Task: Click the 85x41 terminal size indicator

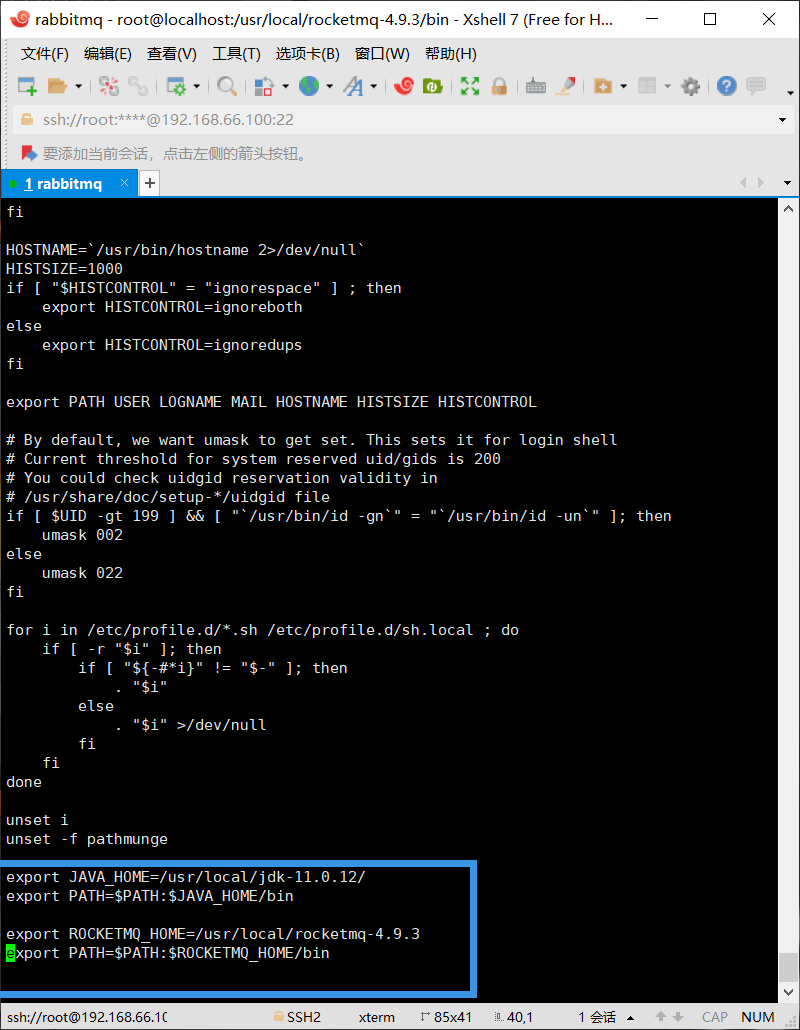Action: pyautogui.click(x=447, y=1017)
